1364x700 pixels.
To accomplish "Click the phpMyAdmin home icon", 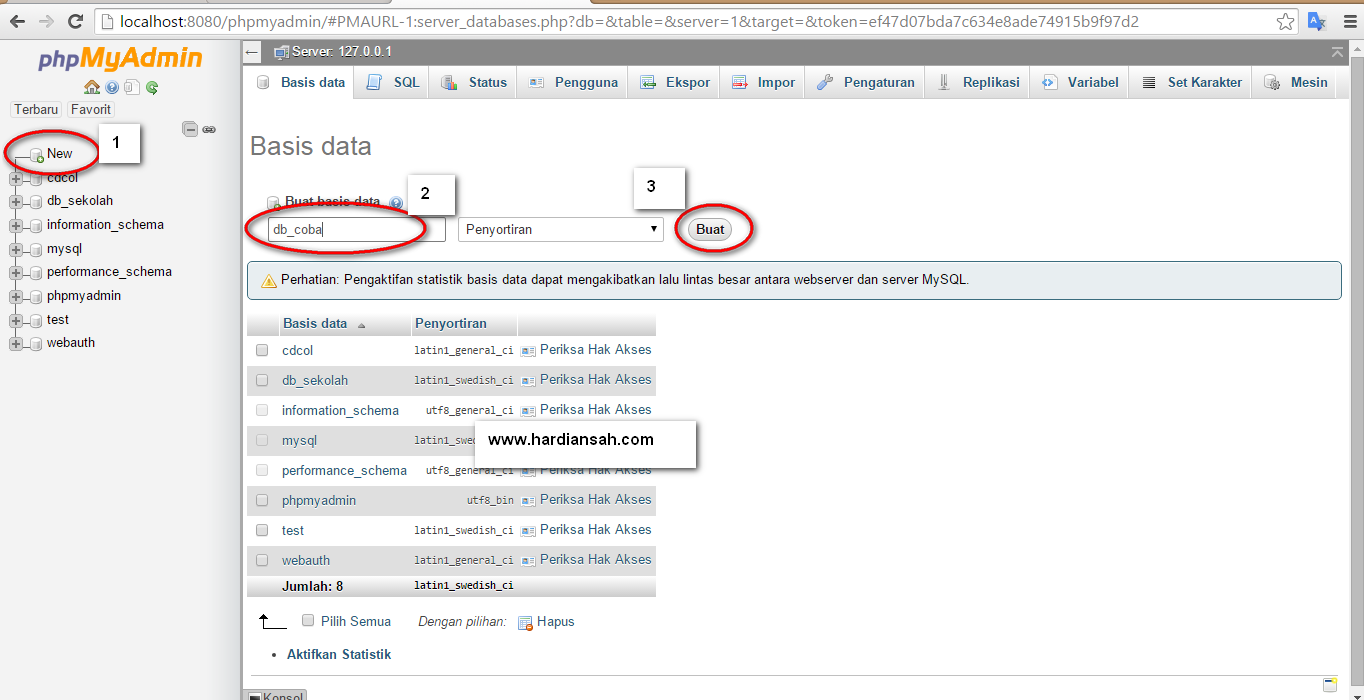I will [91, 87].
